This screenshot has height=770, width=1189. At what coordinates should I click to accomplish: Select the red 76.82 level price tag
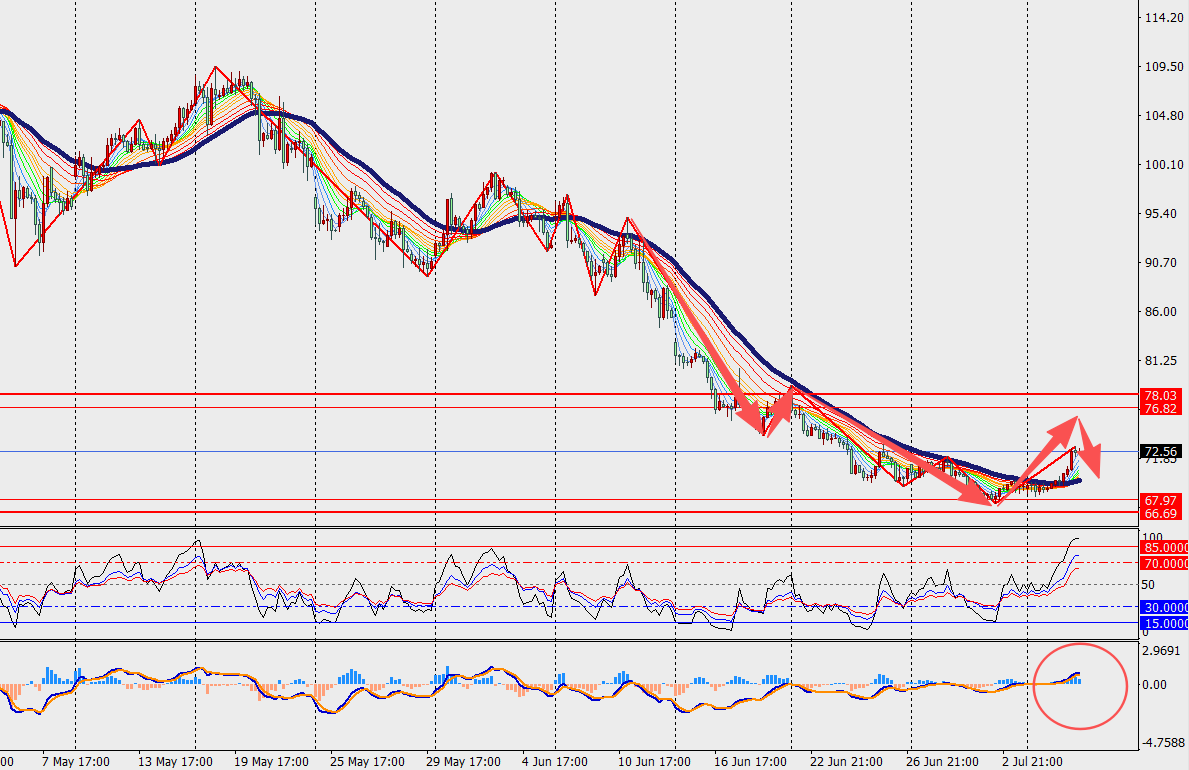(1161, 408)
